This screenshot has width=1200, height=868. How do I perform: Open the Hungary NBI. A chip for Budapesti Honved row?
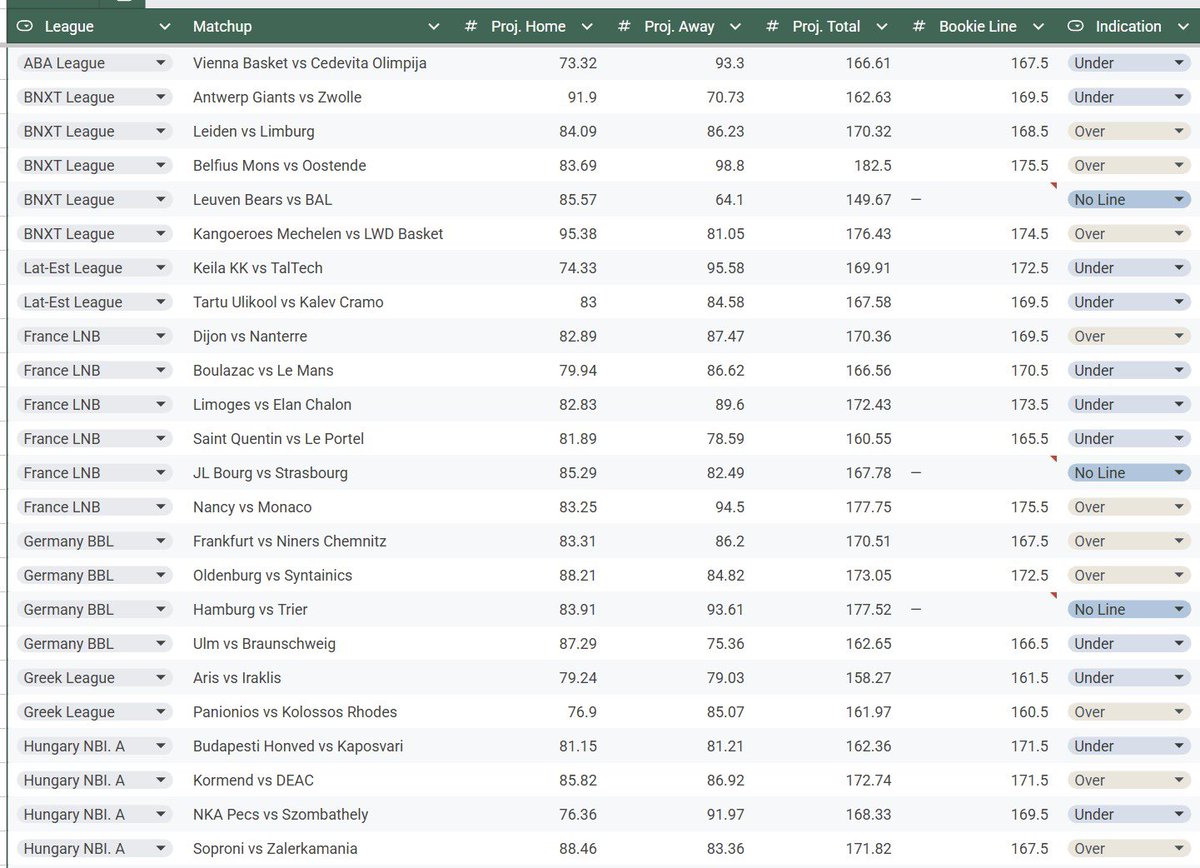95,746
